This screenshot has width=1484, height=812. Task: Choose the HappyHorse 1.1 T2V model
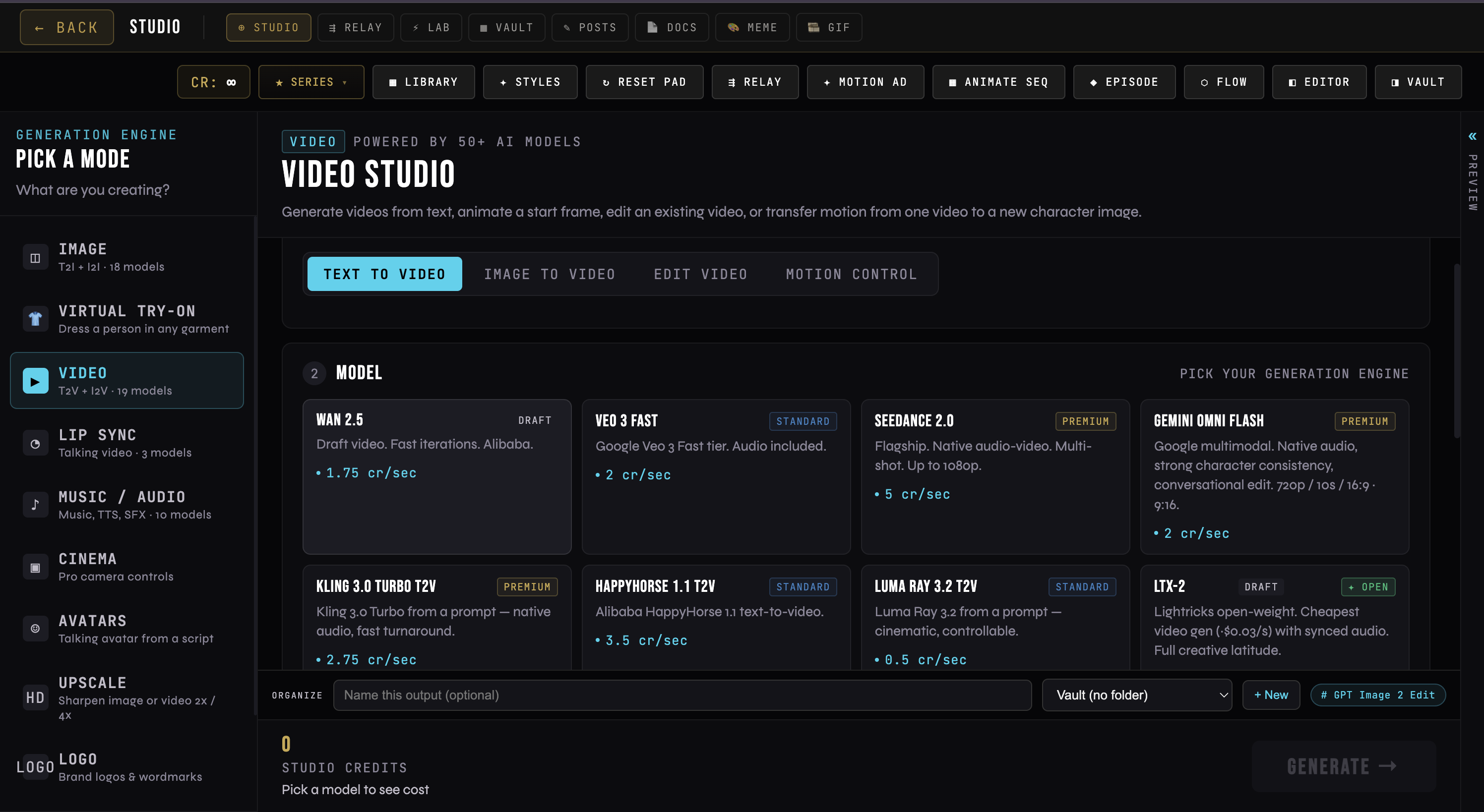[x=716, y=617]
